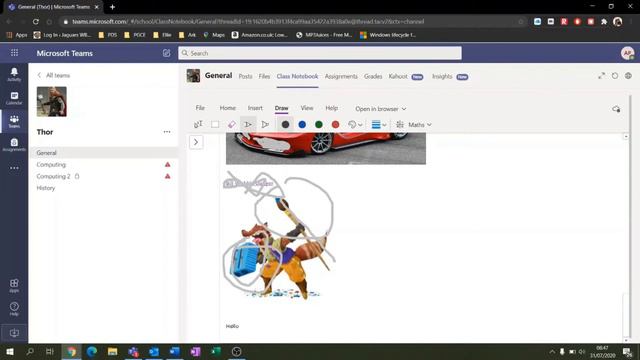Select the Pen drawing tool
Screen dimensions: 640x360
[248, 124]
